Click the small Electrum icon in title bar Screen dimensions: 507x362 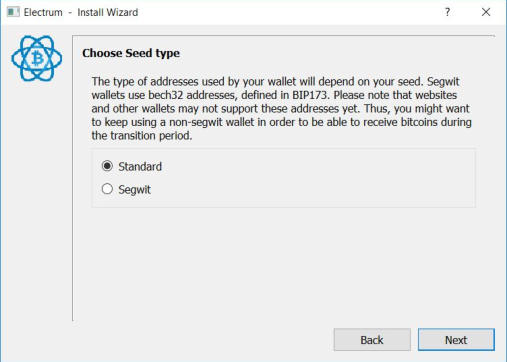(x=13, y=12)
